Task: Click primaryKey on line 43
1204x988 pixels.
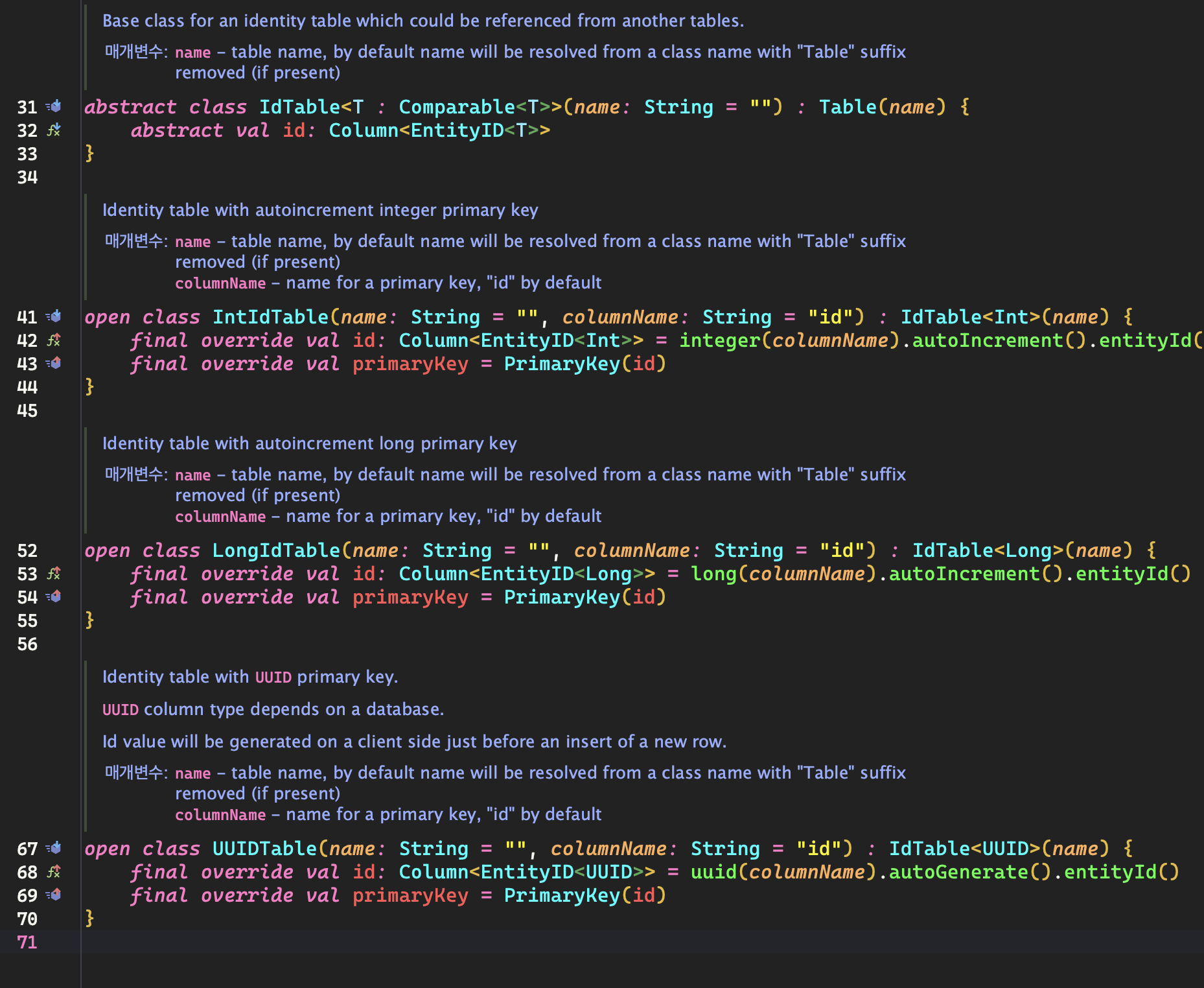Action: 410,364
